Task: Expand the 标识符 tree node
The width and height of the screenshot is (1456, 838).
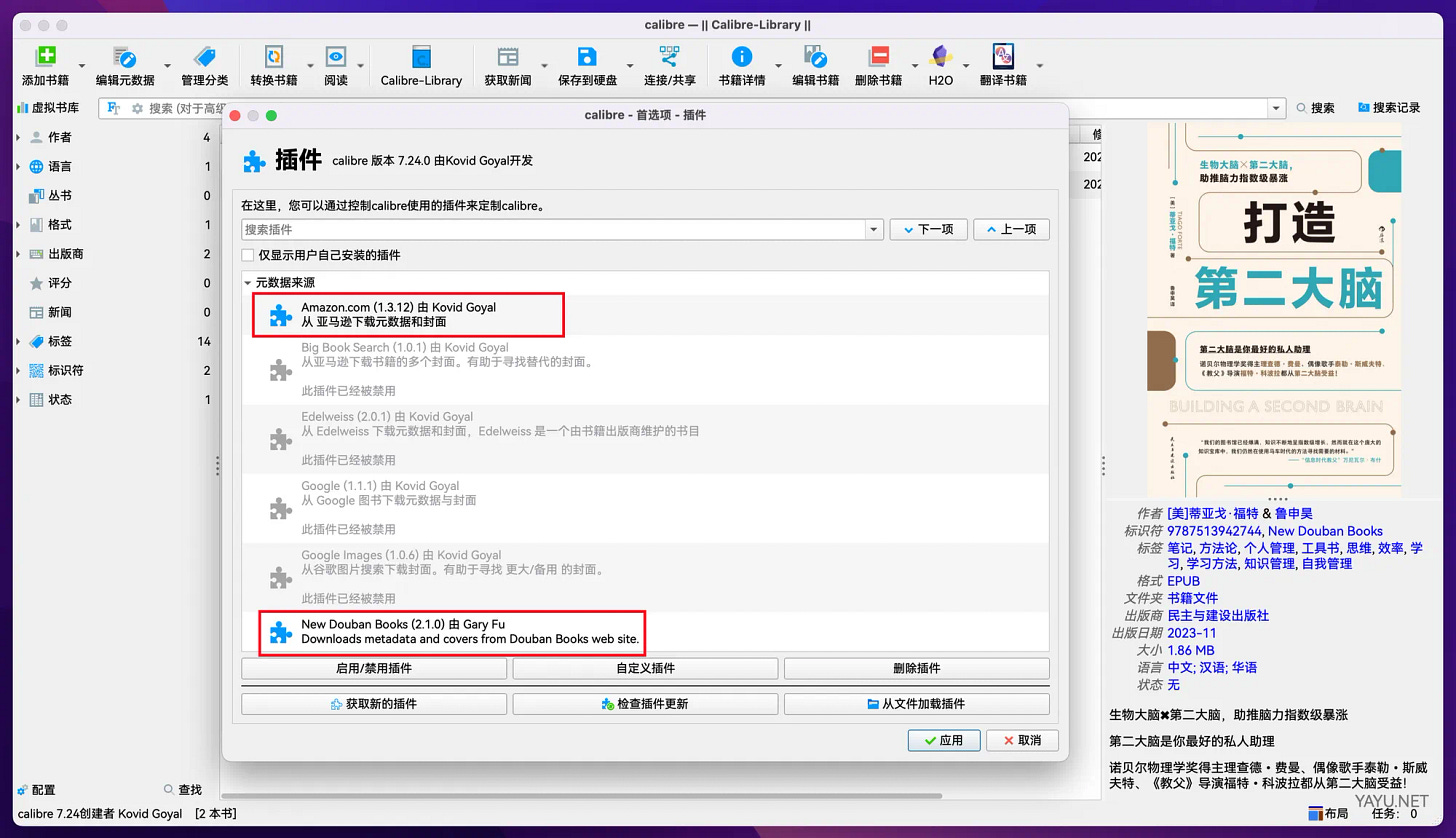Action: pos(18,370)
